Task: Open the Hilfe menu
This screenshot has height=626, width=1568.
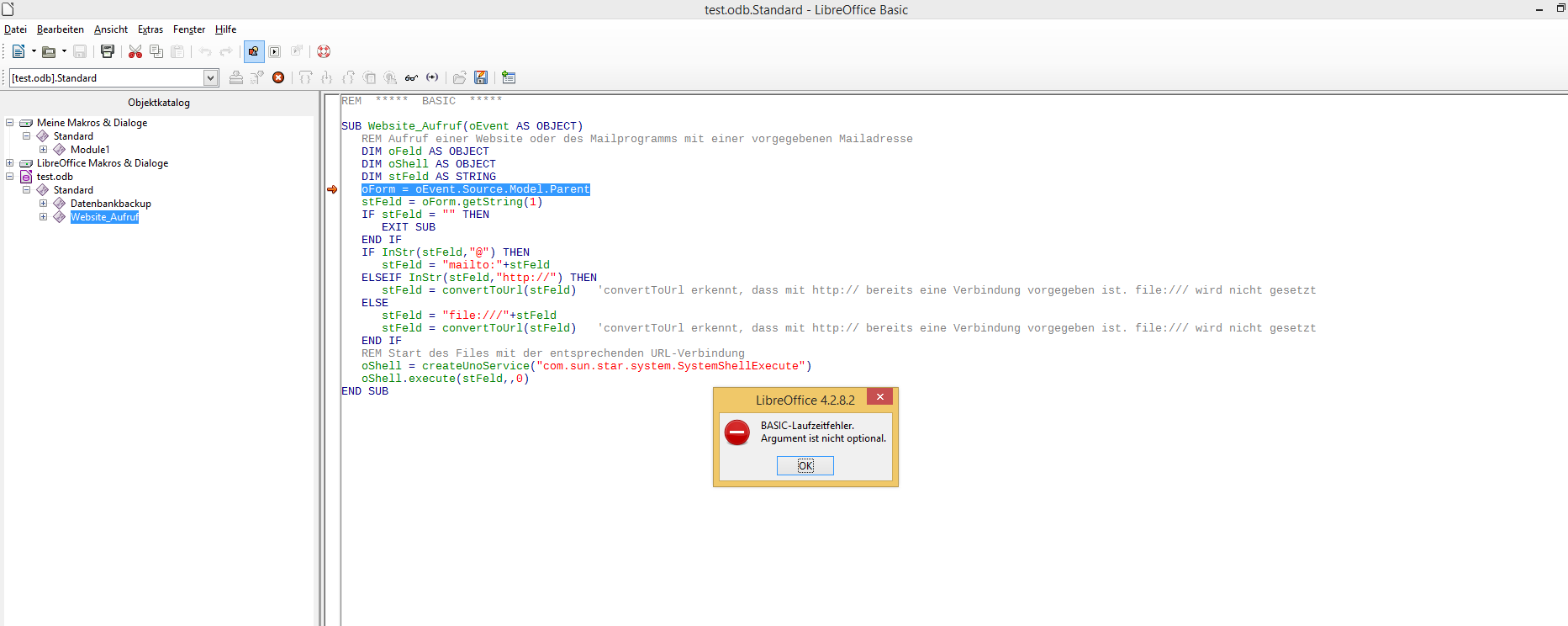Action: (225, 29)
